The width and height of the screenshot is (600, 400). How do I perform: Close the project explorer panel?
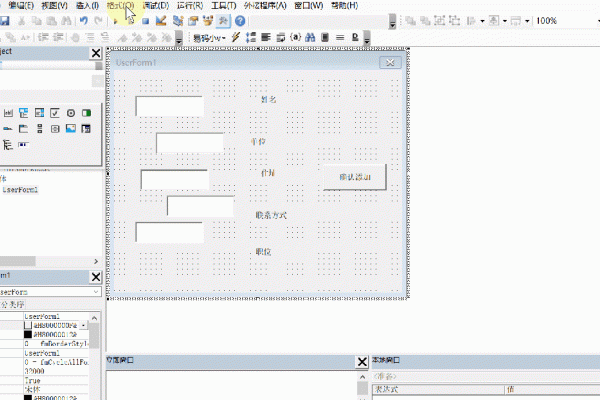pyautogui.click(x=96, y=53)
